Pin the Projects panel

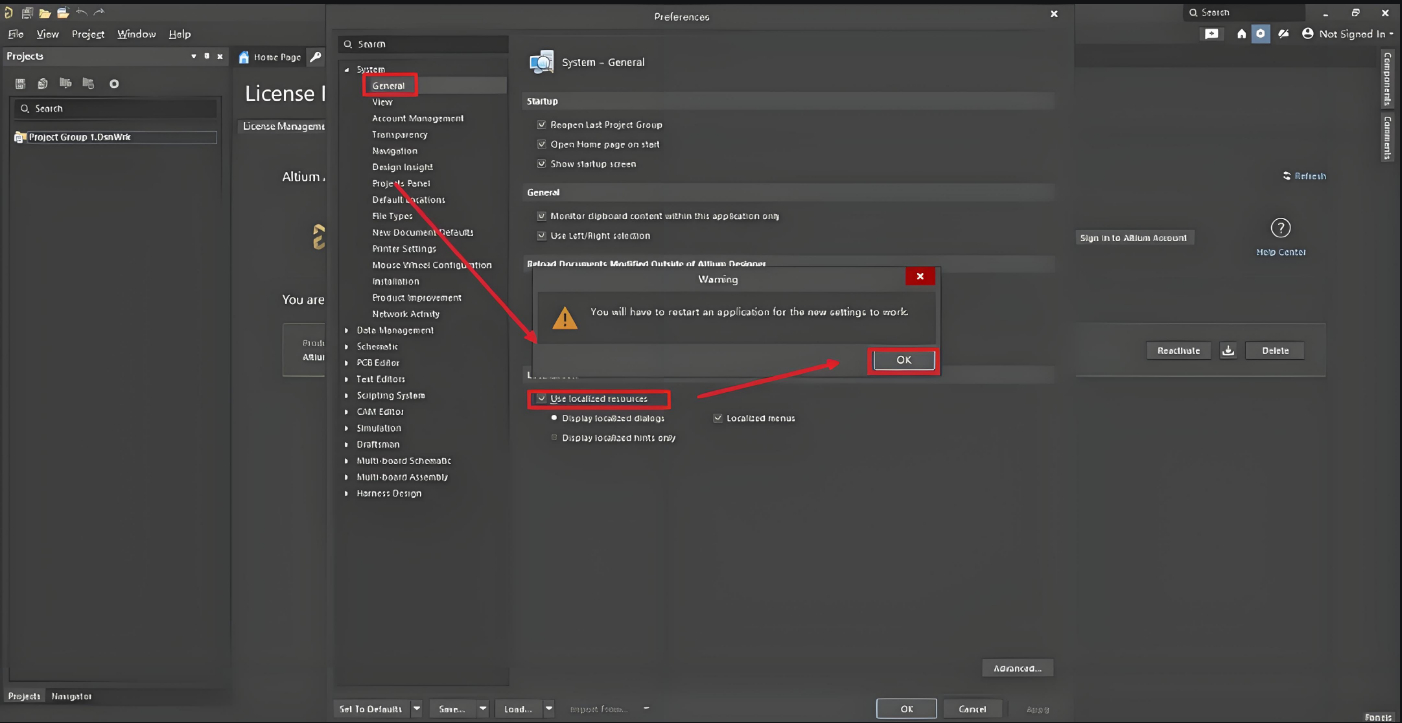(x=207, y=57)
